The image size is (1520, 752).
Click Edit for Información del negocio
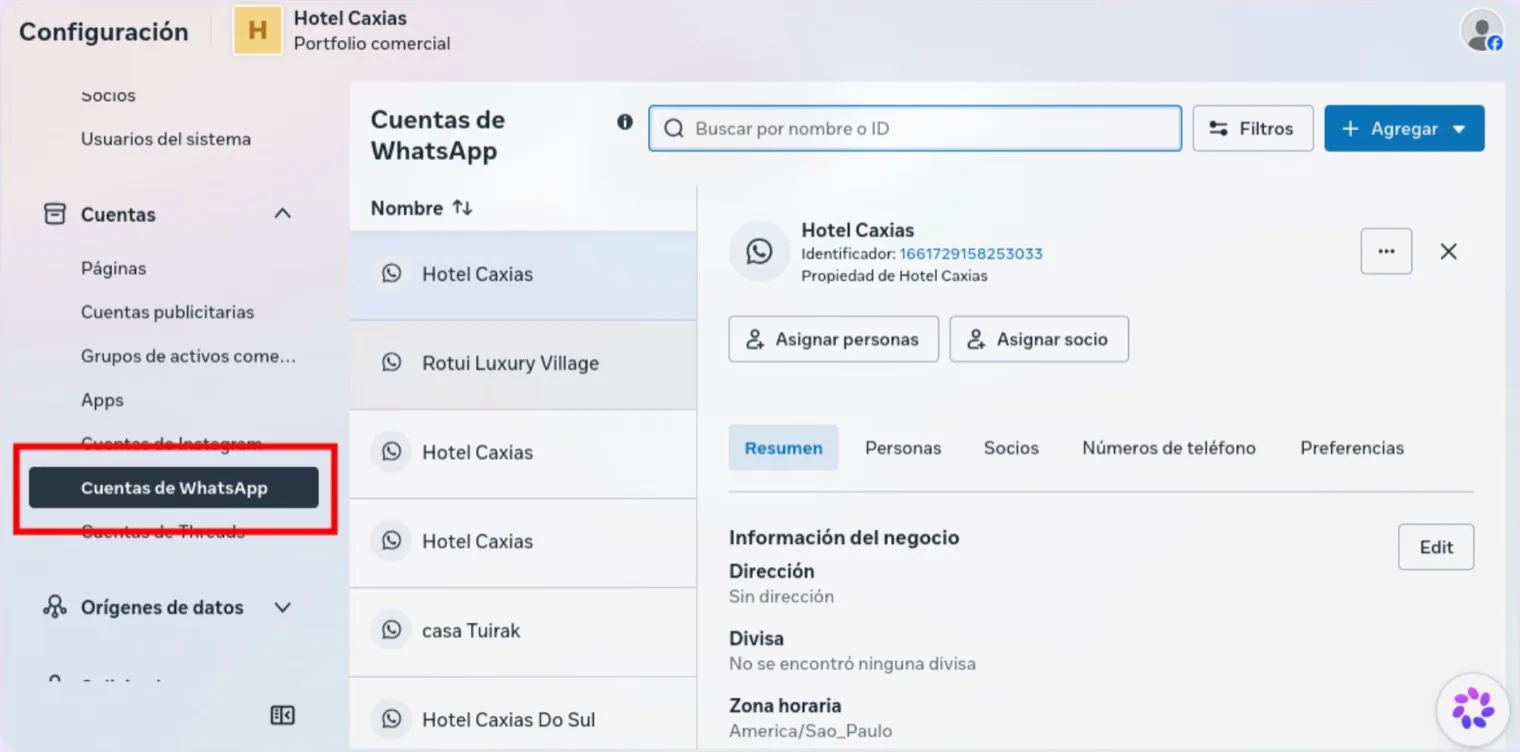pyautogui.click(x=1436, y=547)
